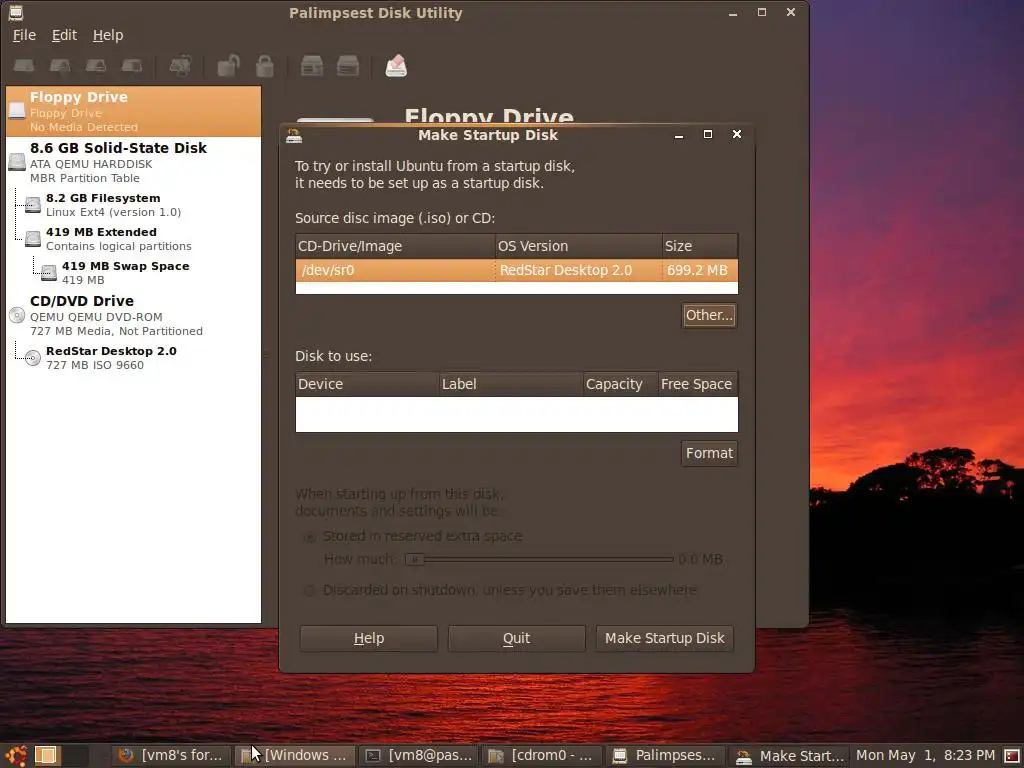Select Floppy Drive icon in the sidebar

(x=17, y=111)
